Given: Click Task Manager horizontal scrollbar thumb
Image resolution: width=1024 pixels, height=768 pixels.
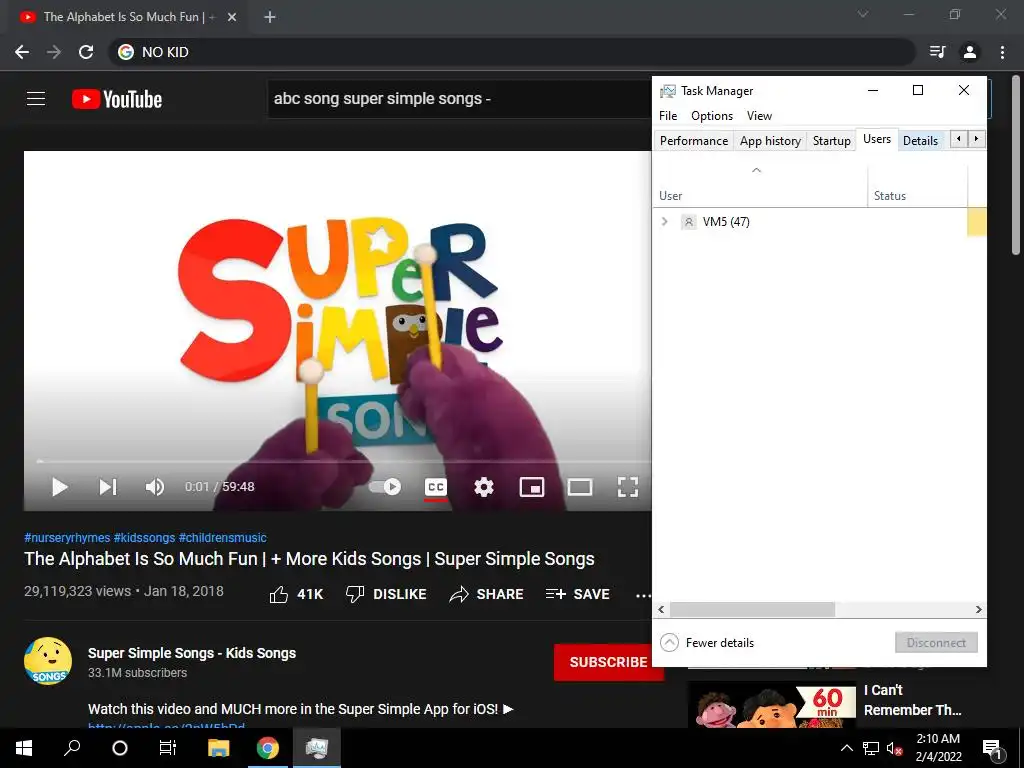Looking at the screenshot, I should tap(752, 609).
